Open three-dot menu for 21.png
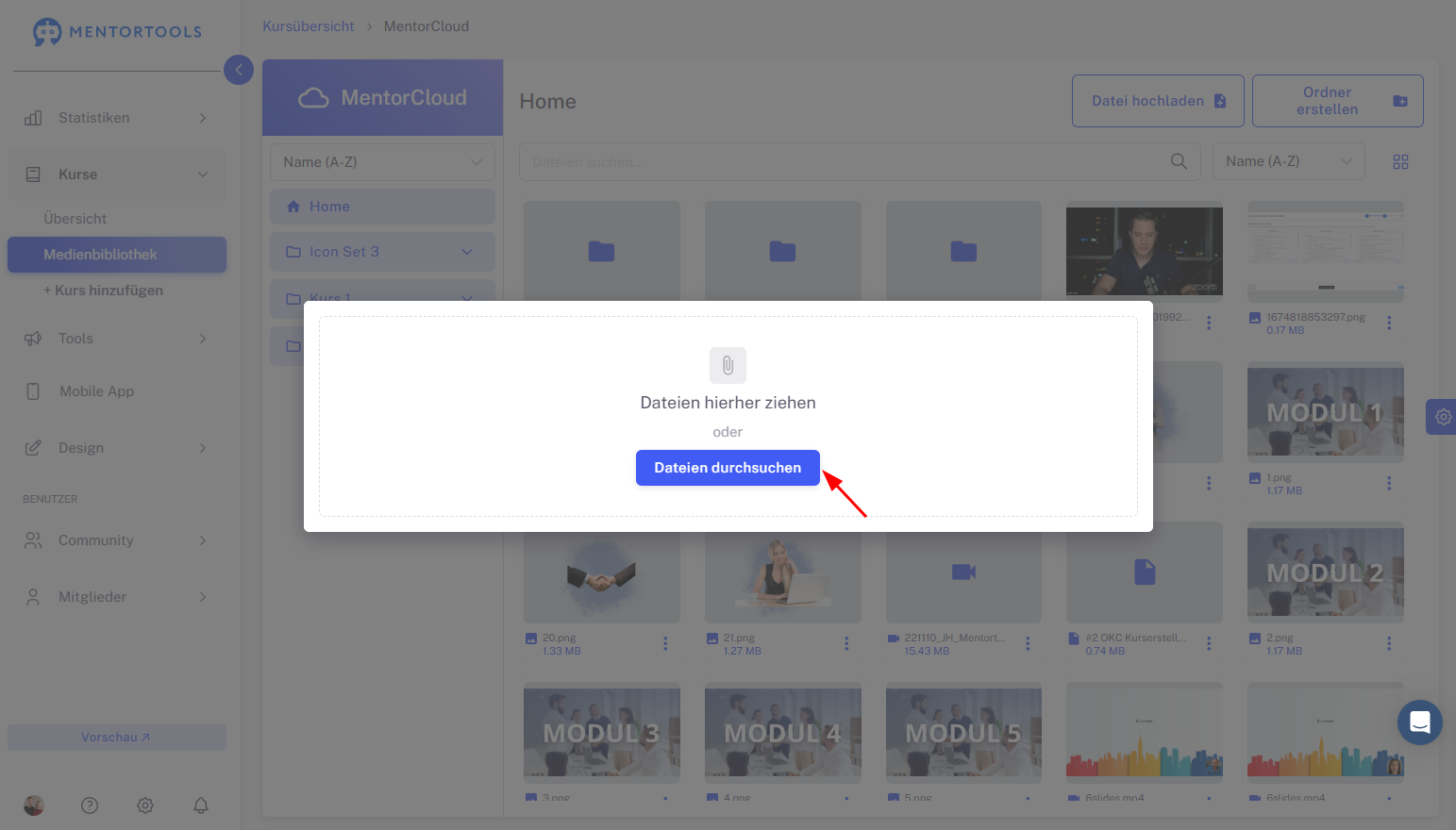1456x830 pixels. point(846,643)
